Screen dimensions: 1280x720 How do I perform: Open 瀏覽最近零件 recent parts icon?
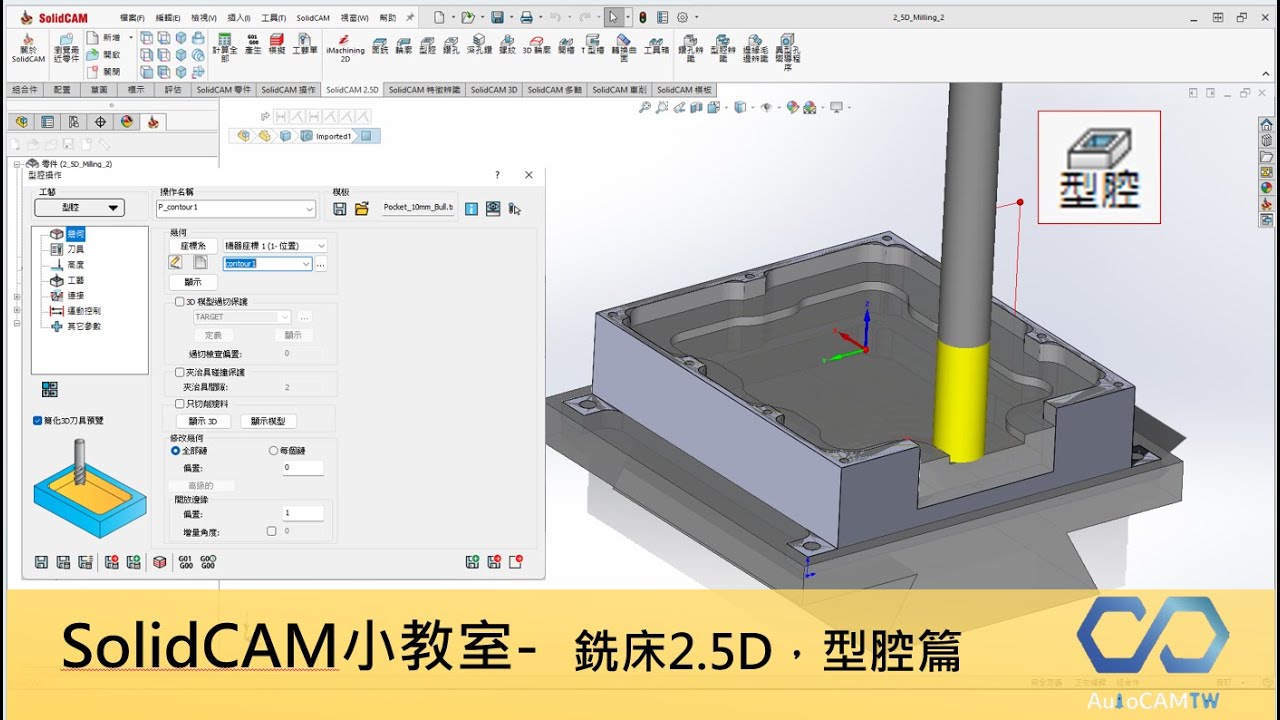(x=67, y=46)
